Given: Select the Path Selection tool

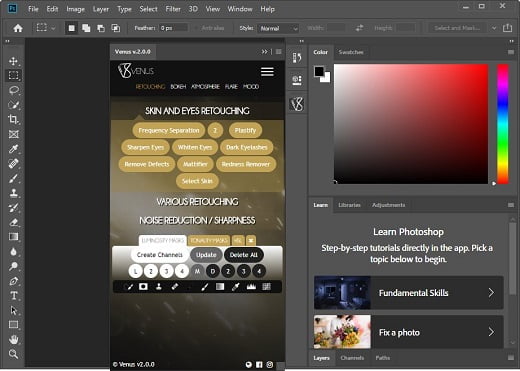Looking at the screenshot, I should tap(14, 310).
